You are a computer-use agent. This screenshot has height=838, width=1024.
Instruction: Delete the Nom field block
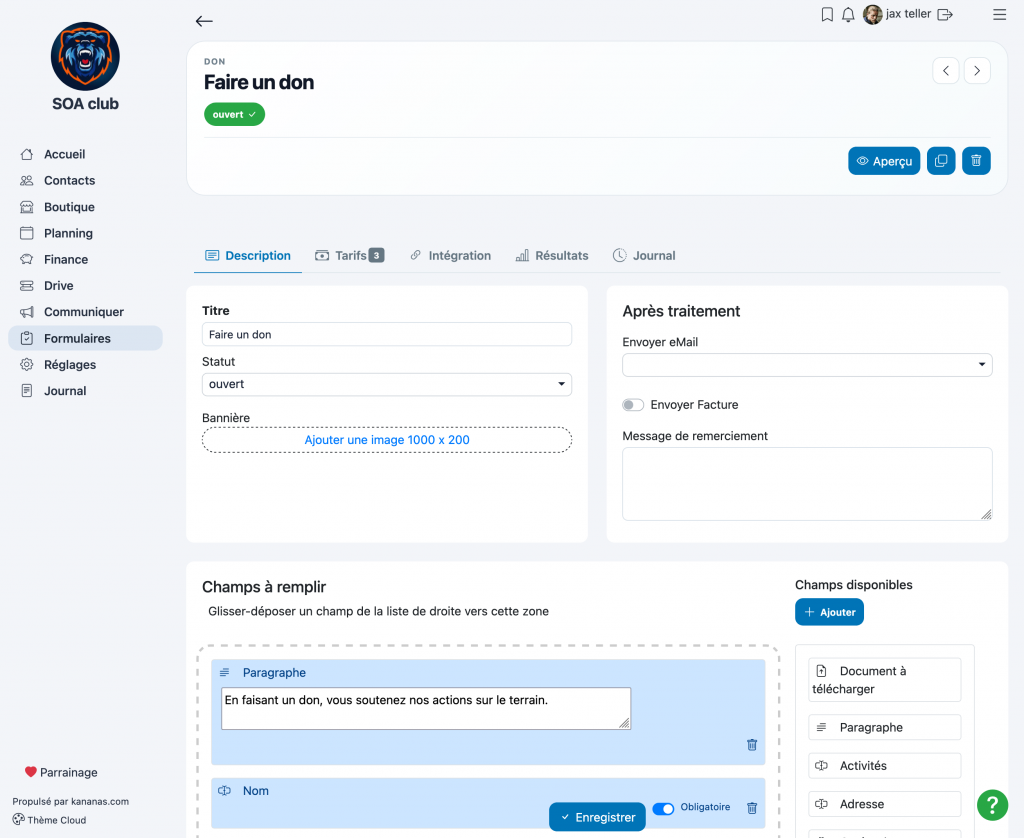point(752,808)
